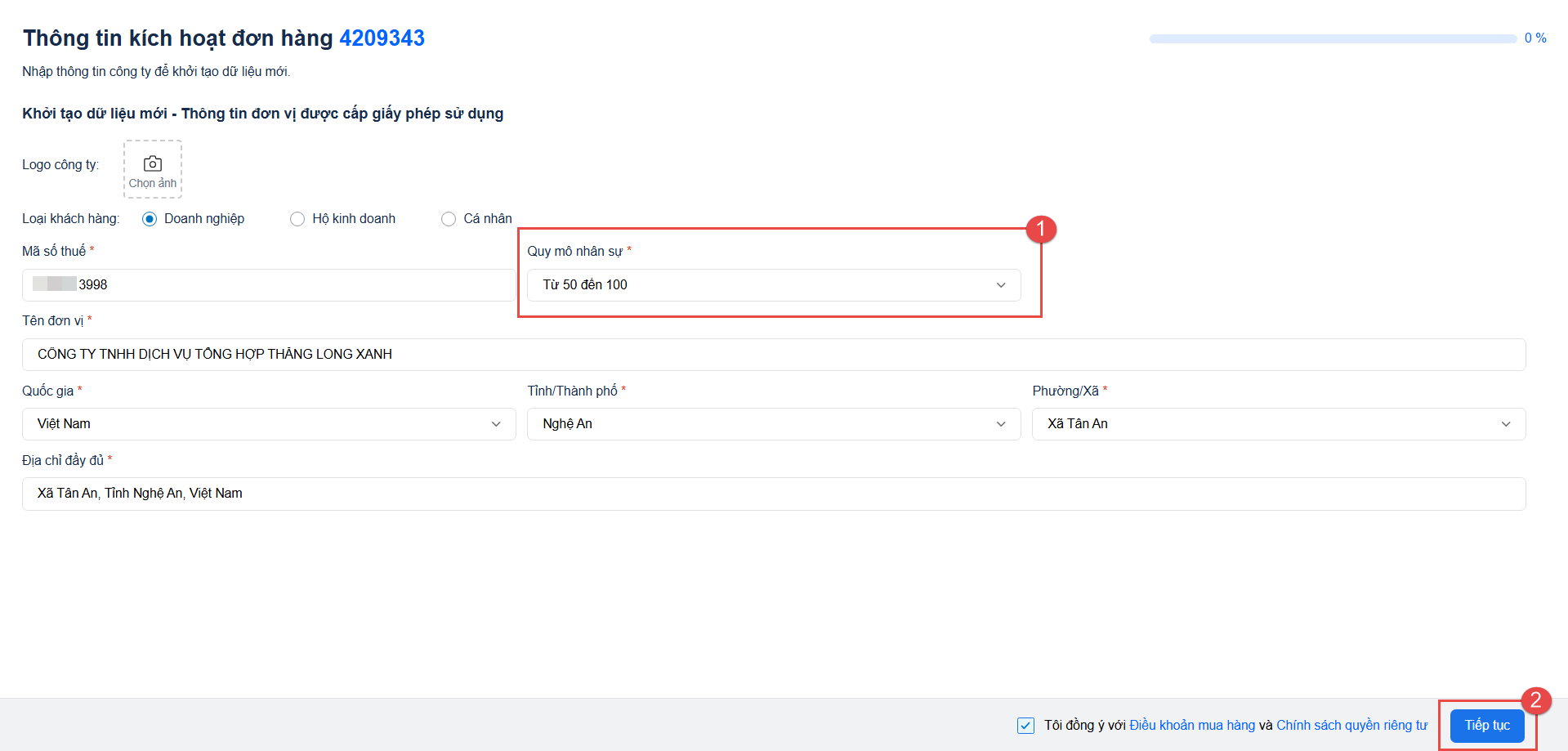This screenshot has width=1568, height=751.
Task: Click the order number 4209343
Action: [382, 38]
